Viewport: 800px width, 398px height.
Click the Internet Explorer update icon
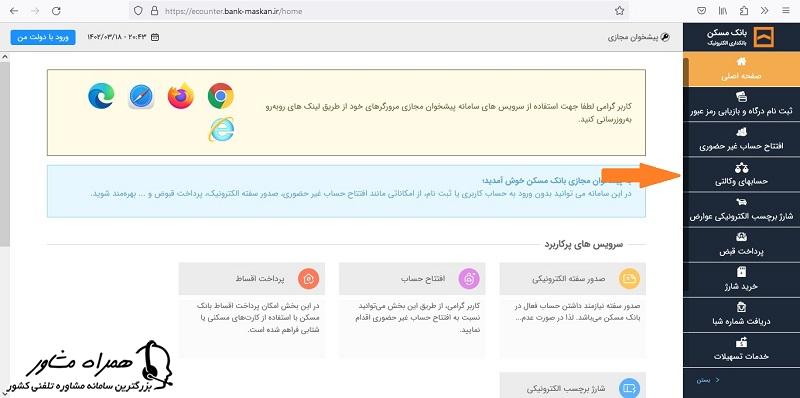click(221, 129)
